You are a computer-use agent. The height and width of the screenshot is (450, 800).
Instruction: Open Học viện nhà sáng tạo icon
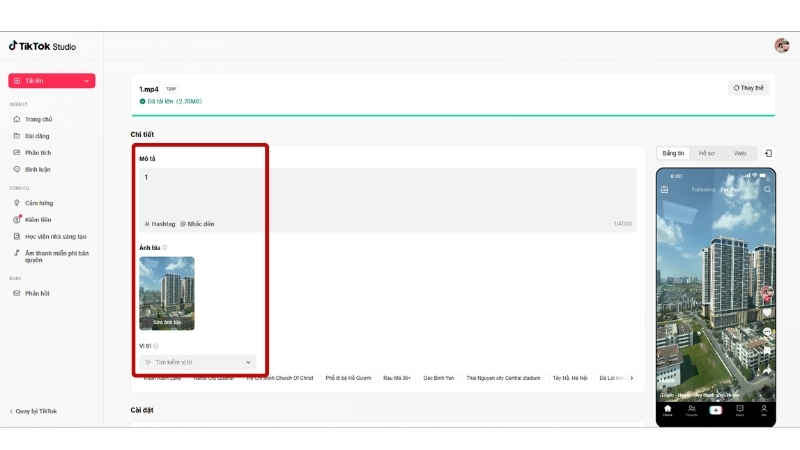coord(17,236)
